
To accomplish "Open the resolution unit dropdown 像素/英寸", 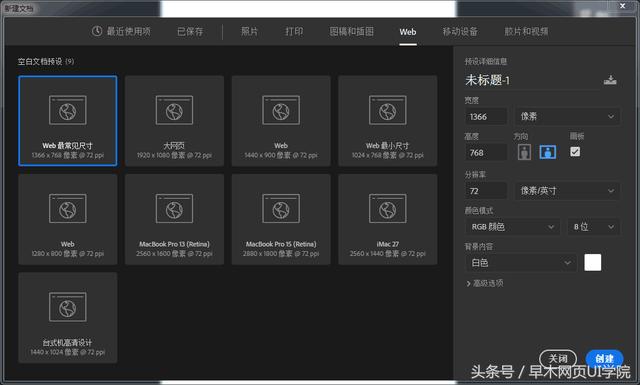I will click(x=567, y=191).
